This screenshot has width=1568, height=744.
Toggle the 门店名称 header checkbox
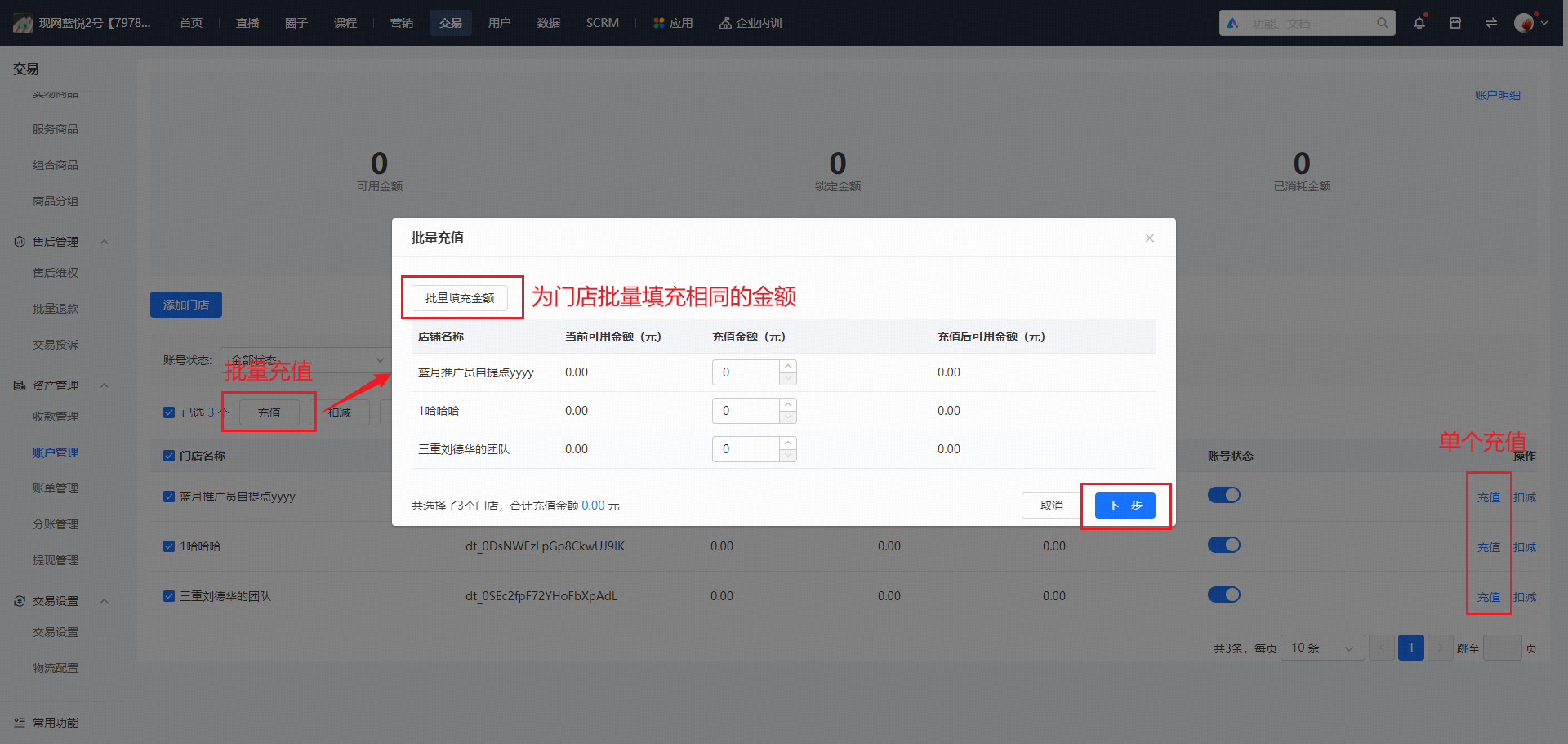click(169, 456)
